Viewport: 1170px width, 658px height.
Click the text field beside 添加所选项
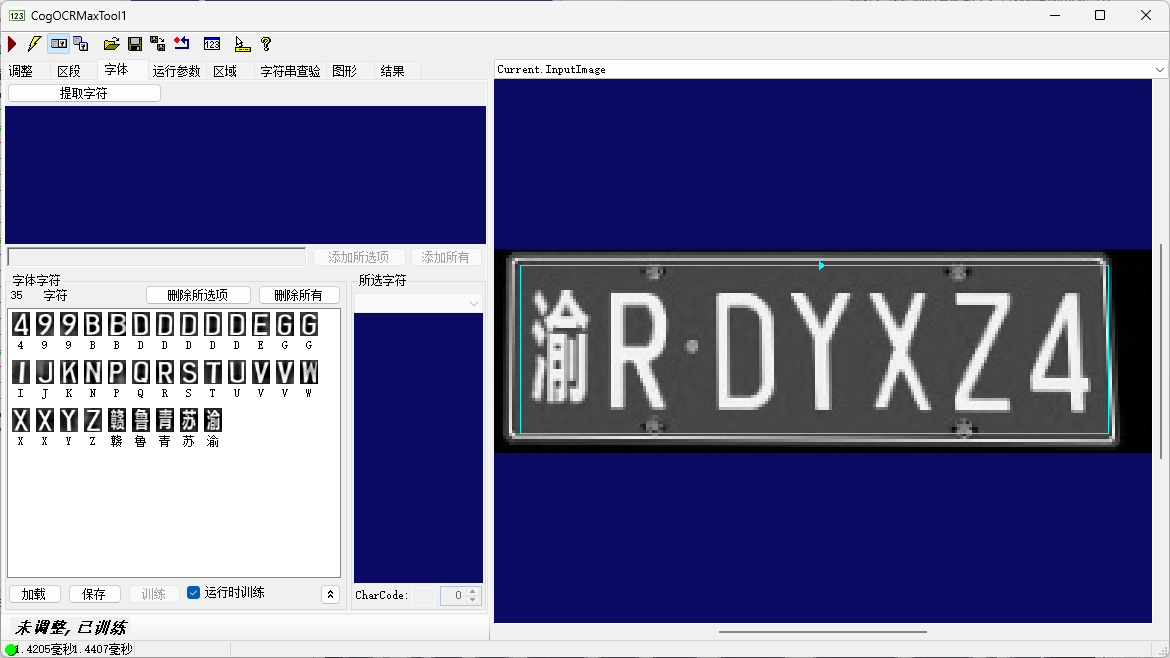coord(157,257)
